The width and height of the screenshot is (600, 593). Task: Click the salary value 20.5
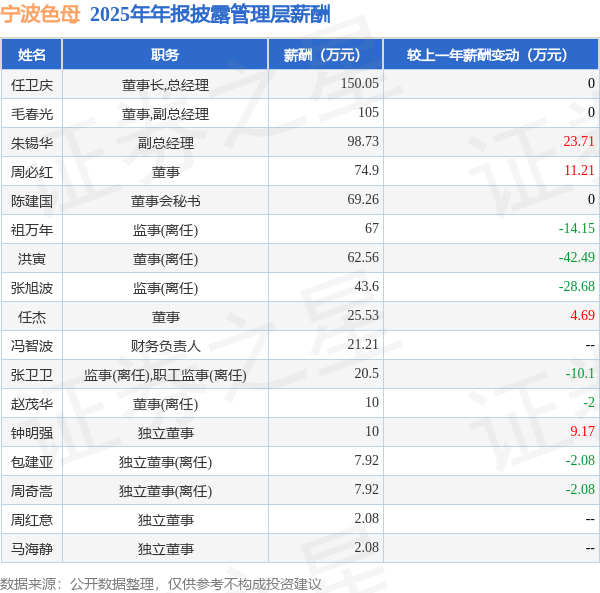click(367, 374)
